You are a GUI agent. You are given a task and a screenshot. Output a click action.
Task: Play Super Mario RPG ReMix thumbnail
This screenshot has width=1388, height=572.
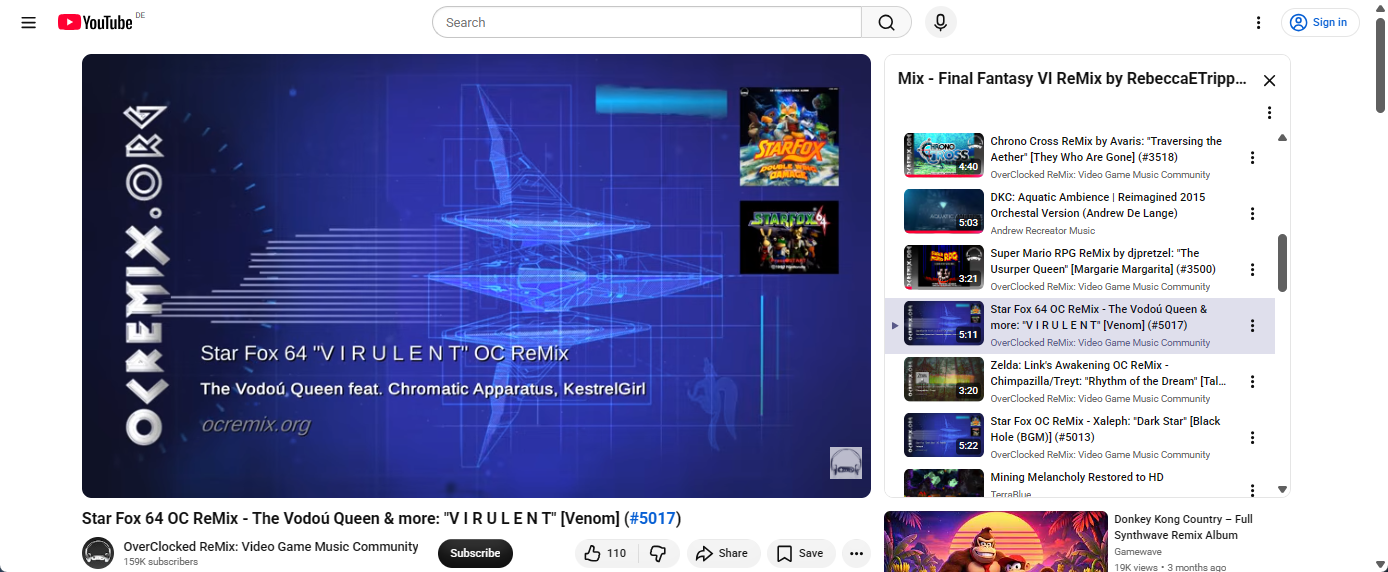pyautogui.click(x=944, y=267)
